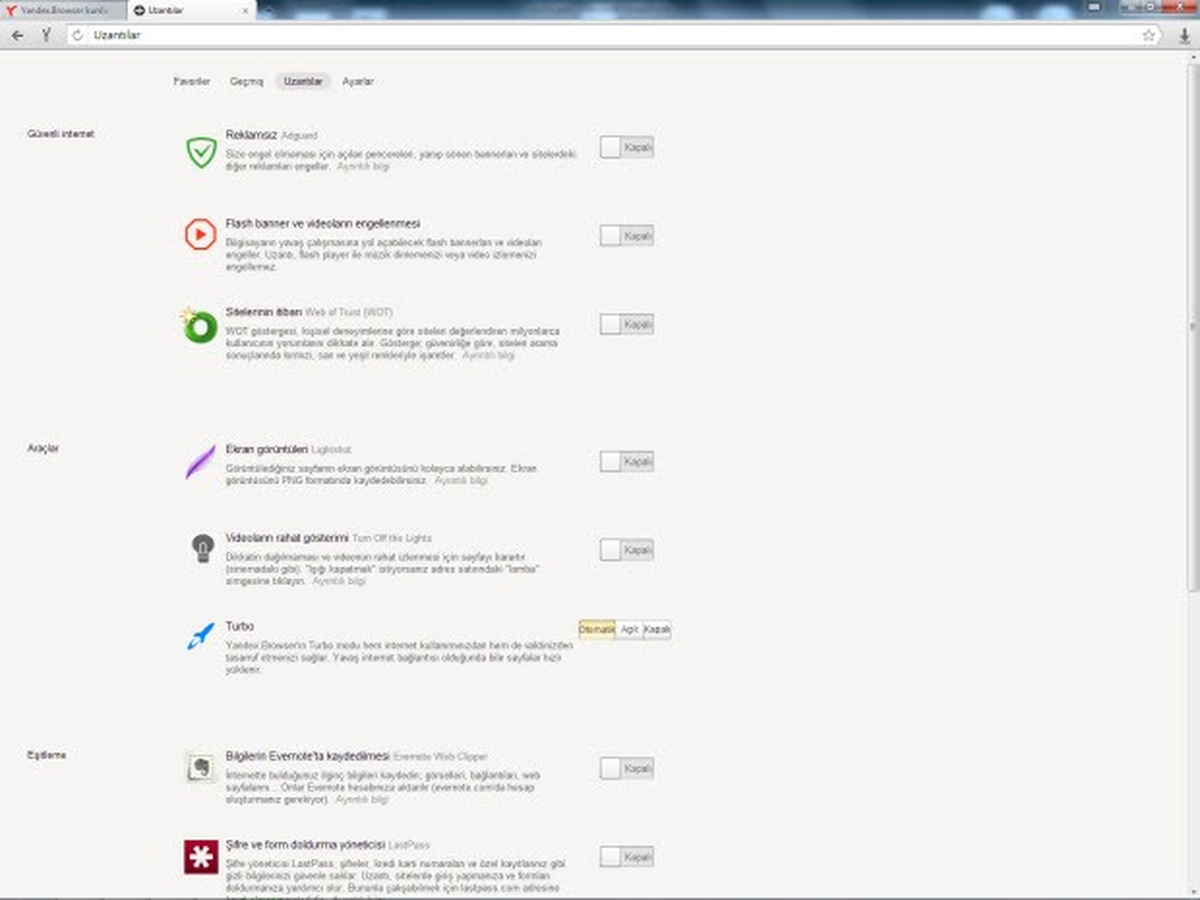The width and height of the screenshot is (1200, 900).
Task: Click the Eşitleme section label
Action: [x=46, y=755]
